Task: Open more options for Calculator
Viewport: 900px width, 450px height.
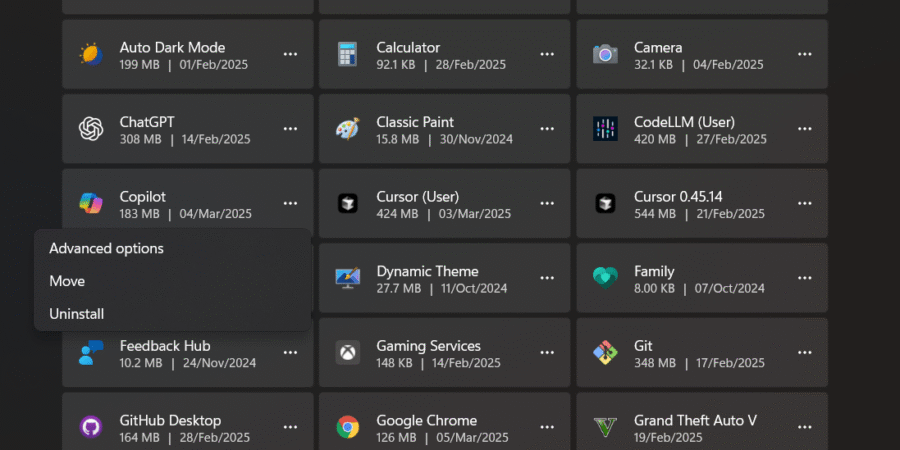Action: pos(547,54)
